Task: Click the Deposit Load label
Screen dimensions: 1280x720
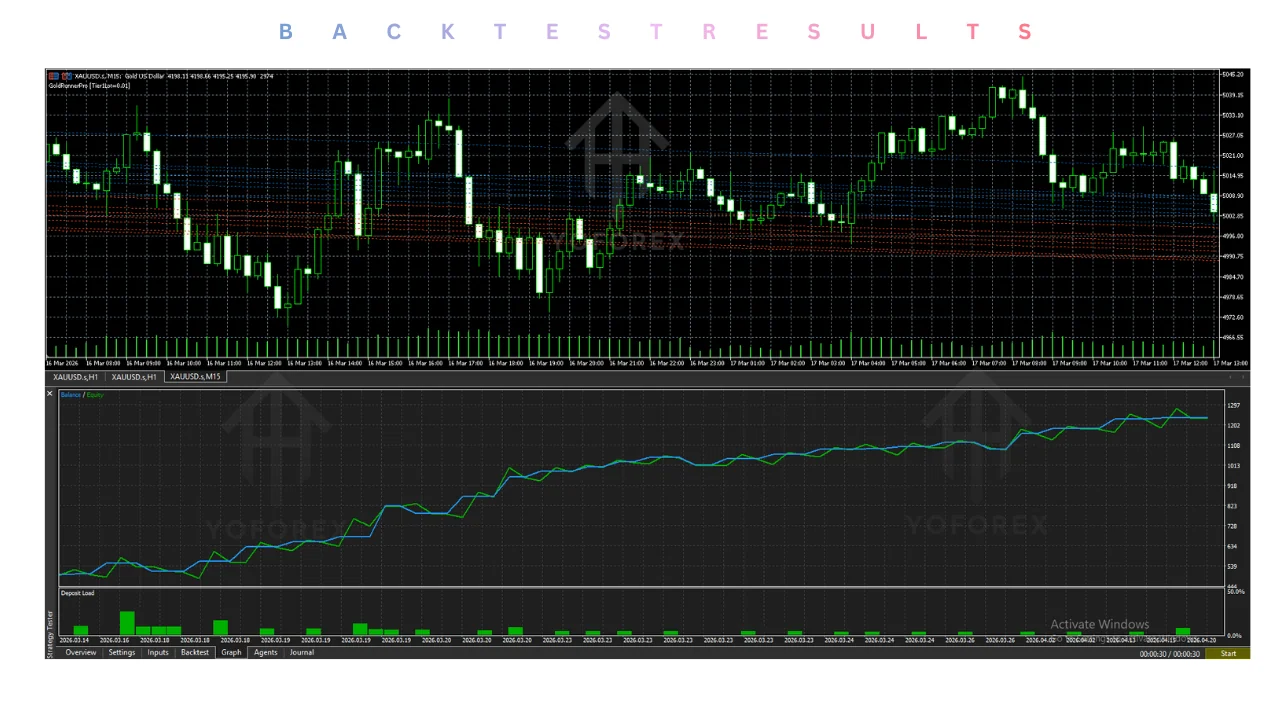Action: [x=77, y=593]
